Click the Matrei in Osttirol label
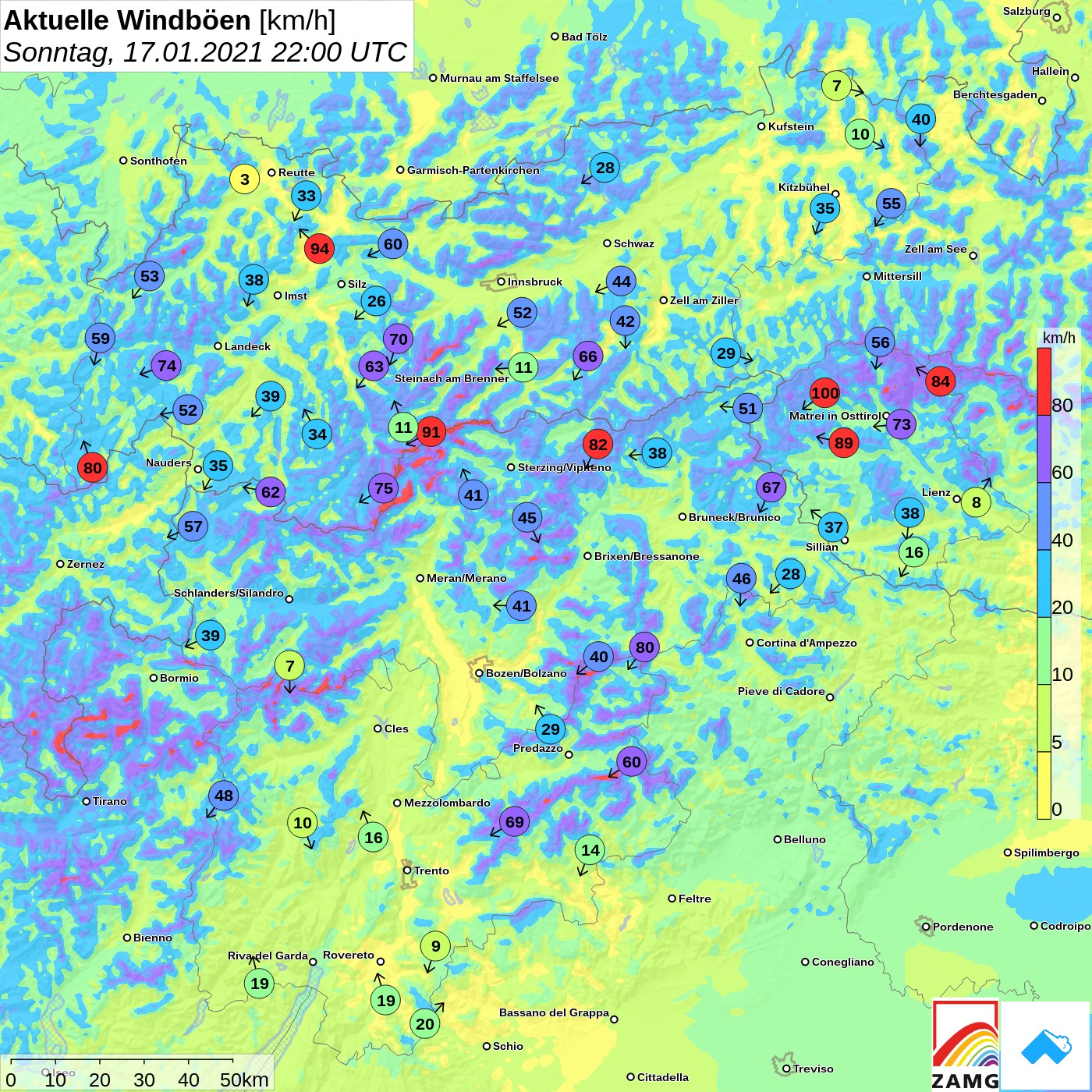1092x1092 pixels. click(835, 416)
